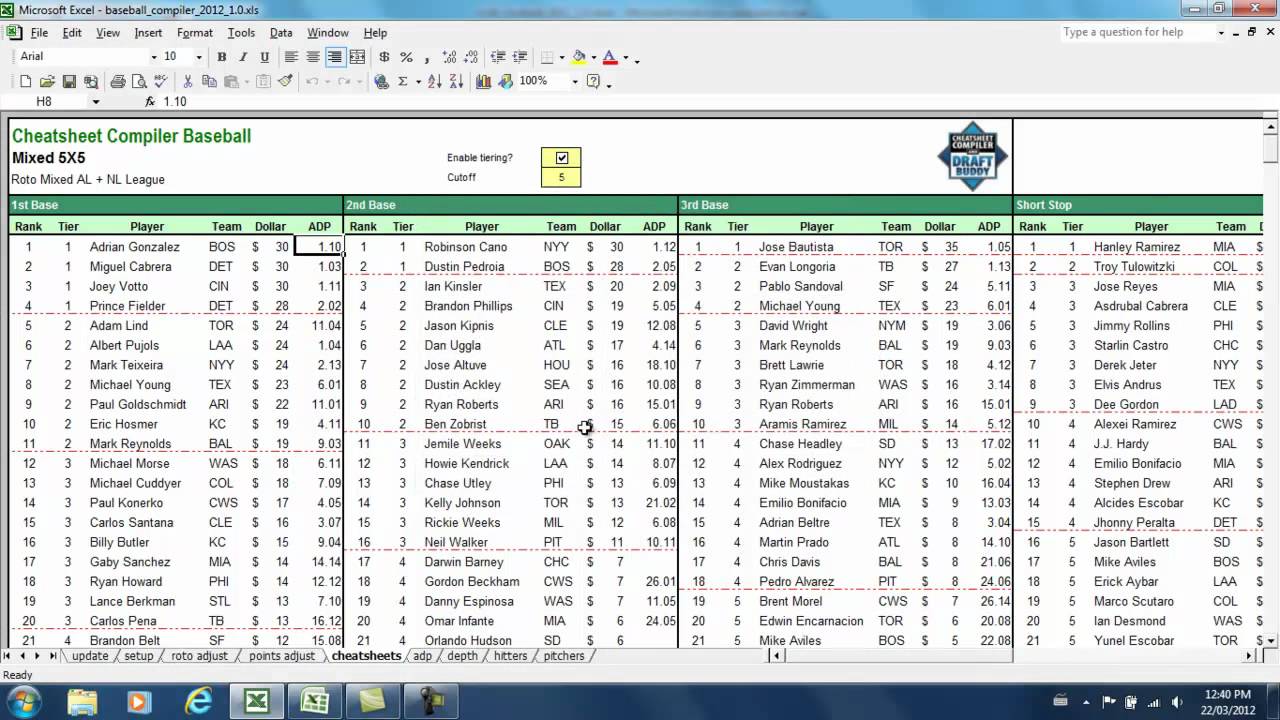The image size is (1280, 720).
Task: Click Decrease Indent icon
Action: point(497,57)
